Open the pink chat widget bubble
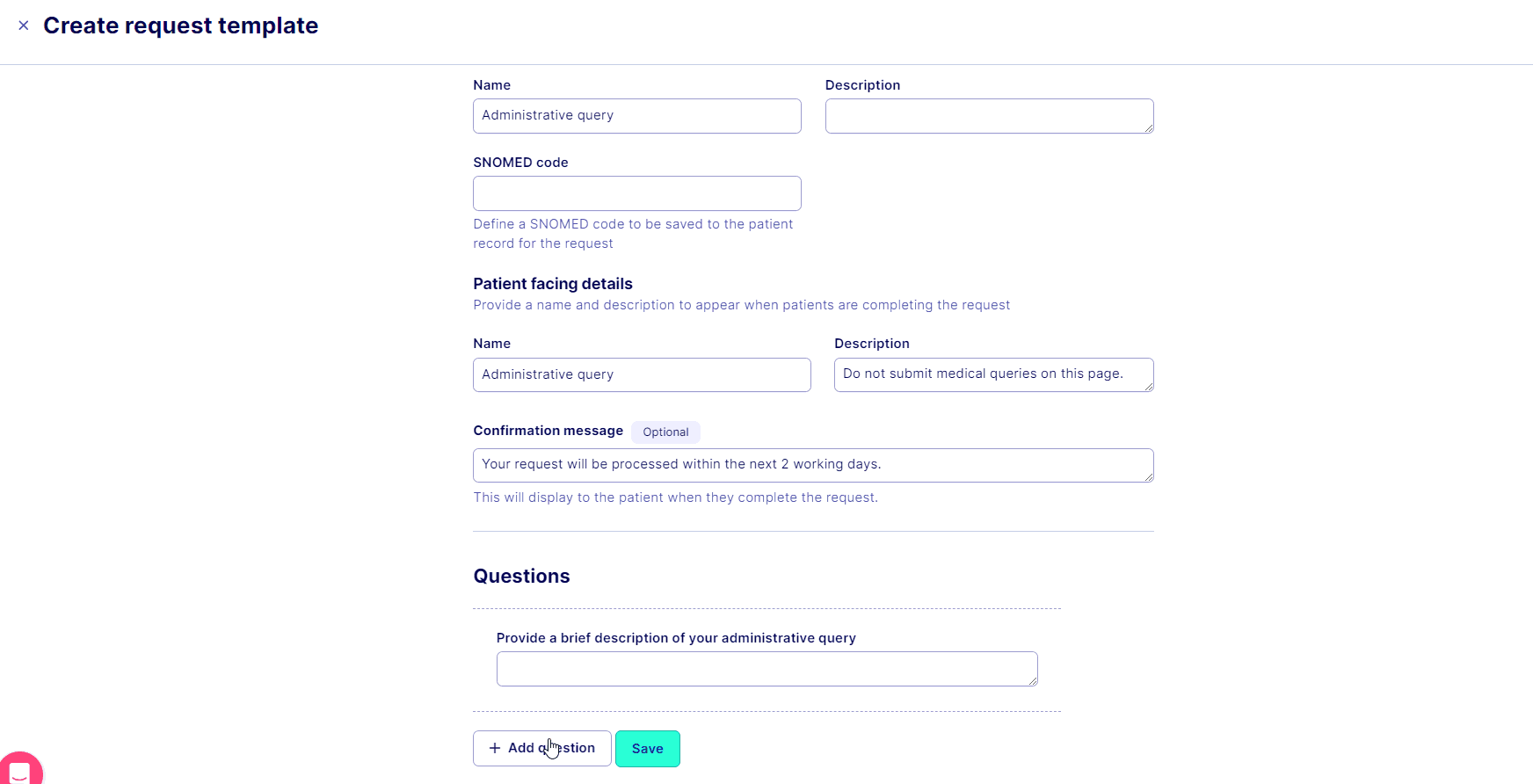 19,769
